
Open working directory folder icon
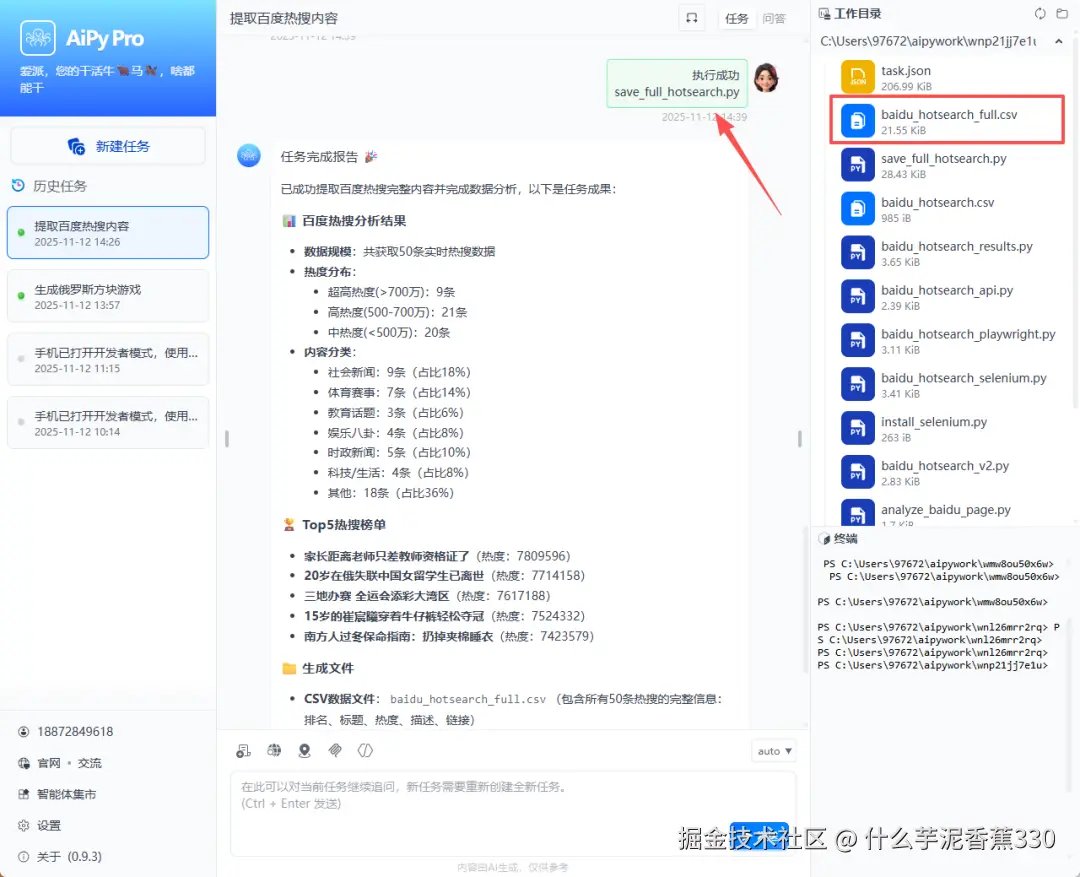(x=1062, y=14)
